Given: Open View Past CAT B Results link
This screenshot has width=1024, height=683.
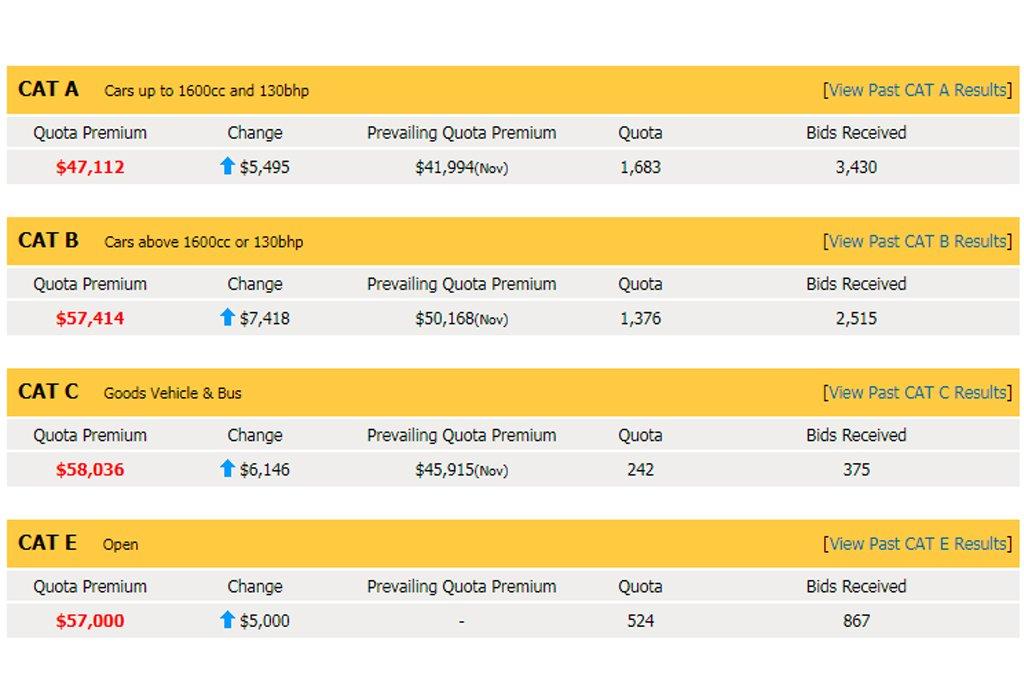Looking at the screenshot, I should tap(918, 241).
